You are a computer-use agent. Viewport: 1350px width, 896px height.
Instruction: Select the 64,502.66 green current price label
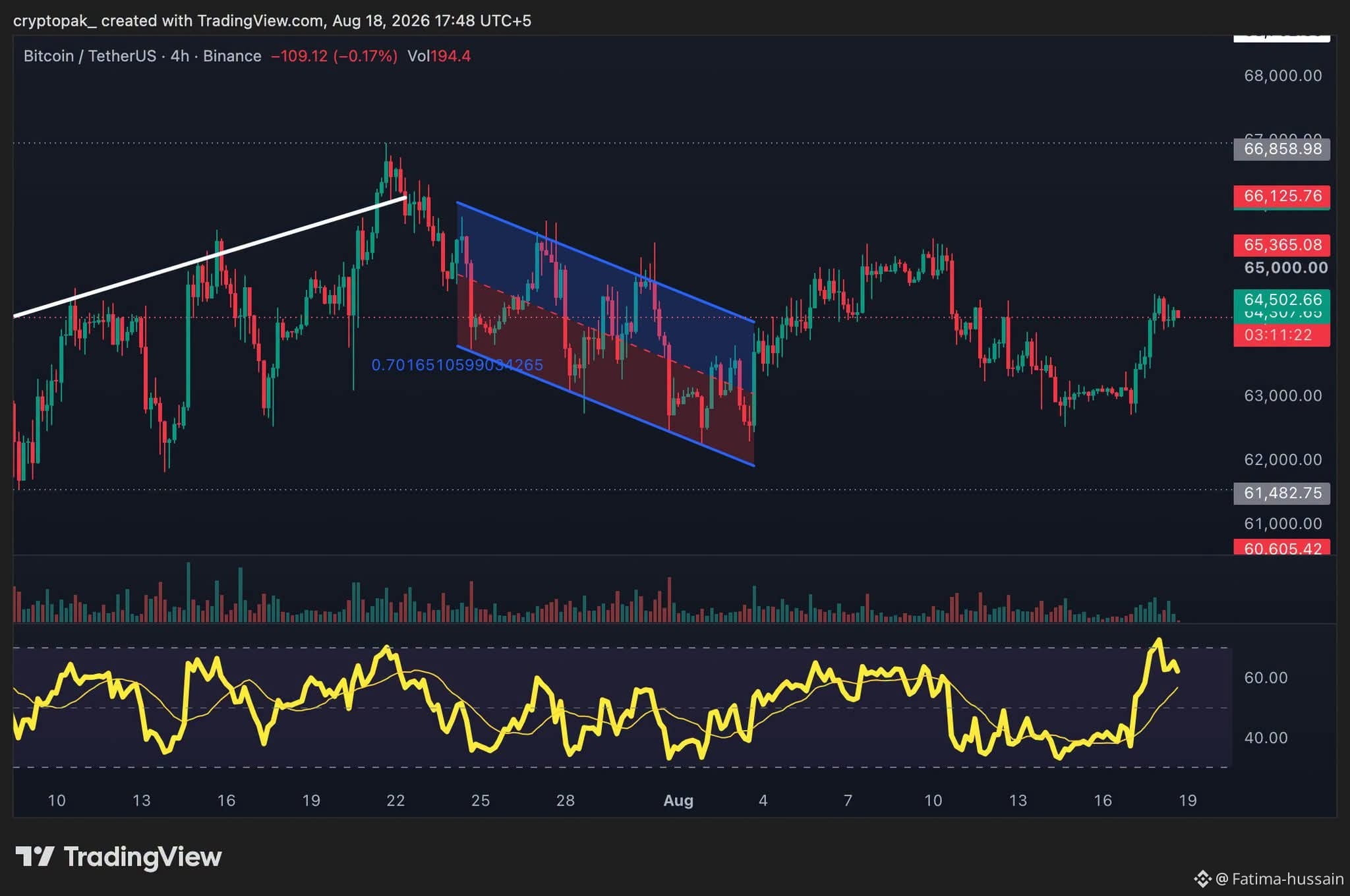tap(1282, 300)
